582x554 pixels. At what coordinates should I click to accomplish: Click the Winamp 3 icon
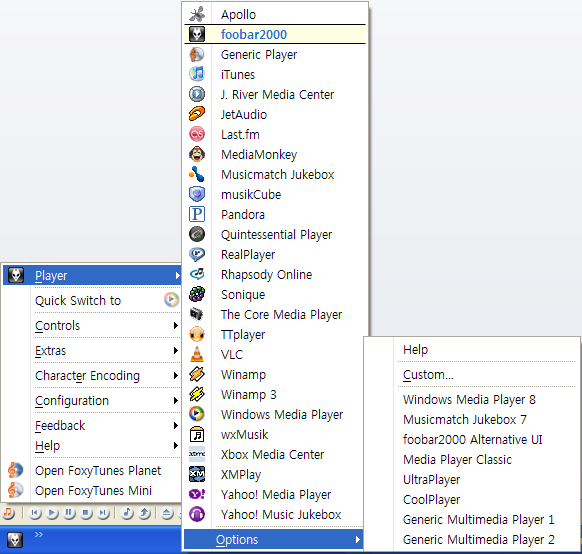197,394
